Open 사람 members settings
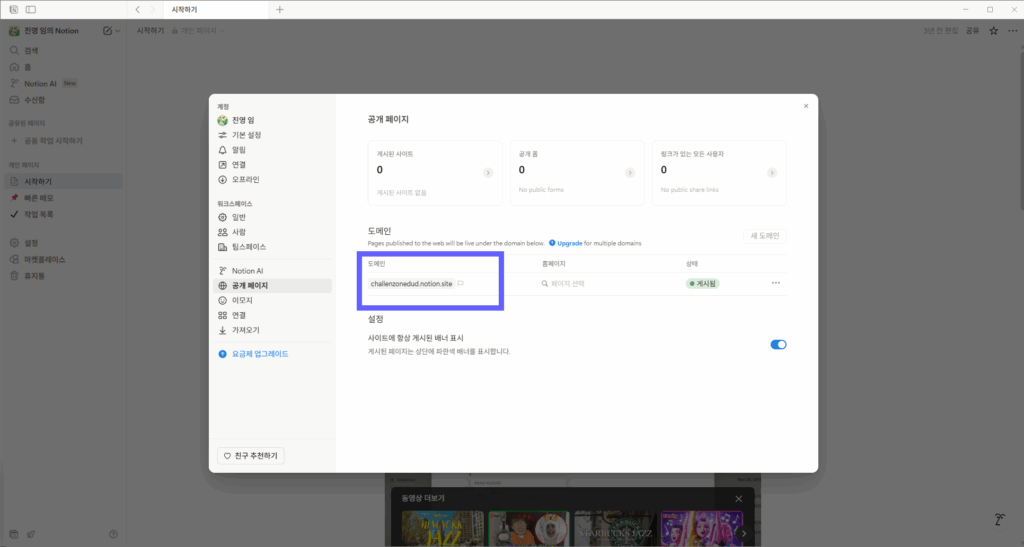The height and width of the screenshot is (547, 1024). (x=272, y=232)
